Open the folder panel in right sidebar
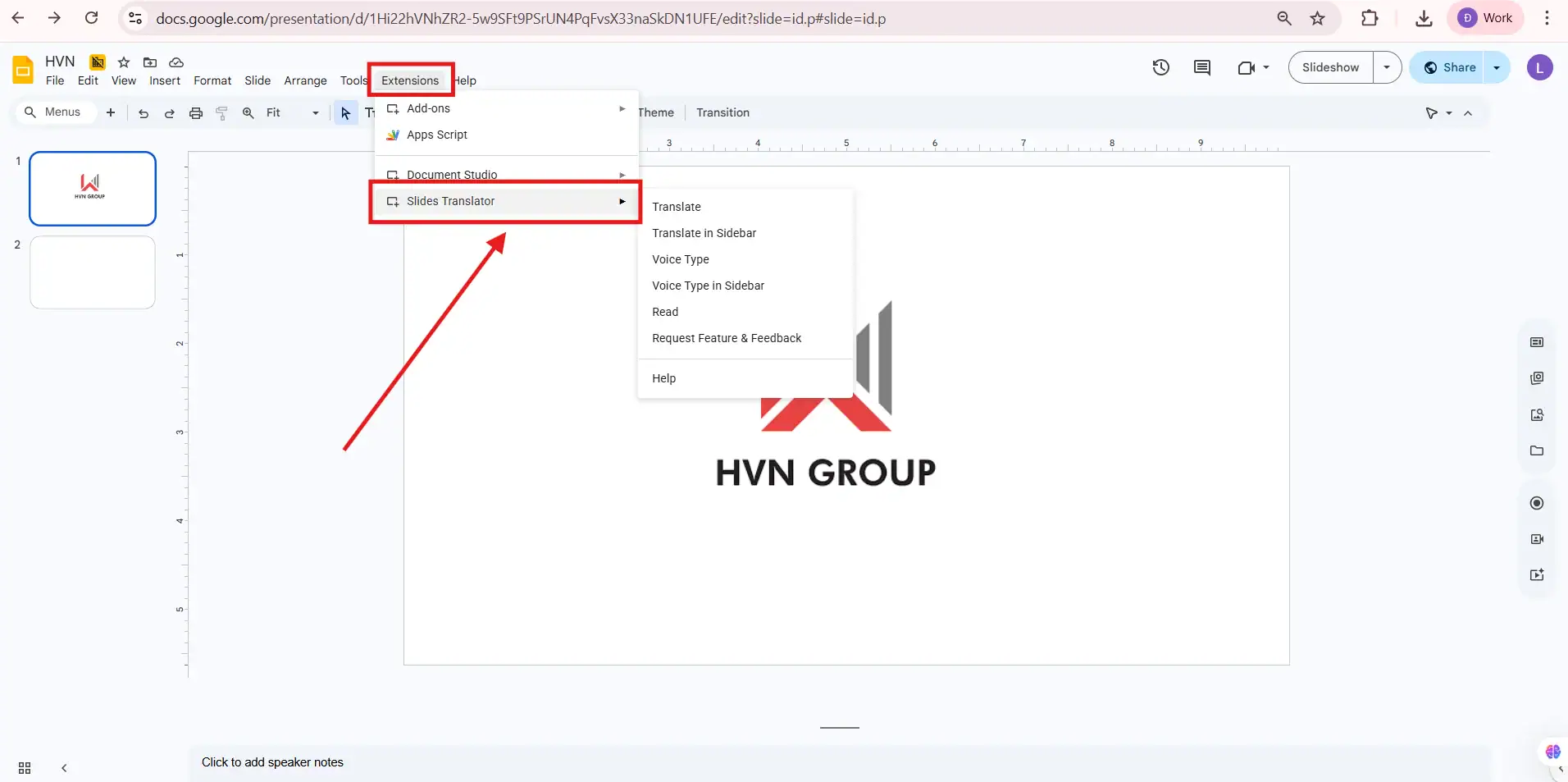Image resolution: width=1568 pixels, height=782 pixels. (1538, 450)
